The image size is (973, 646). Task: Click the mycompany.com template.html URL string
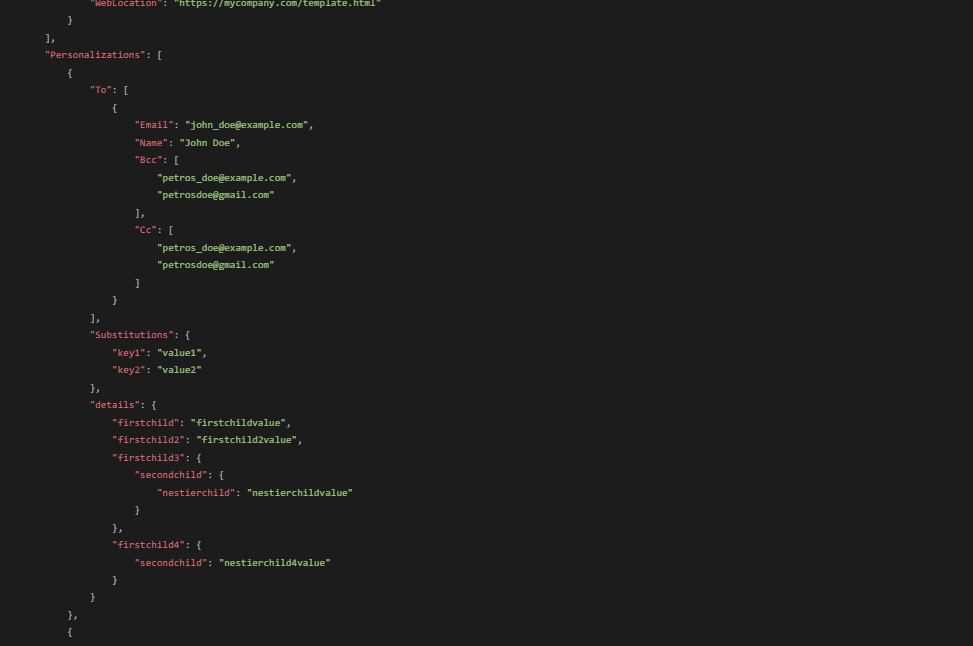tap(277, 4)
